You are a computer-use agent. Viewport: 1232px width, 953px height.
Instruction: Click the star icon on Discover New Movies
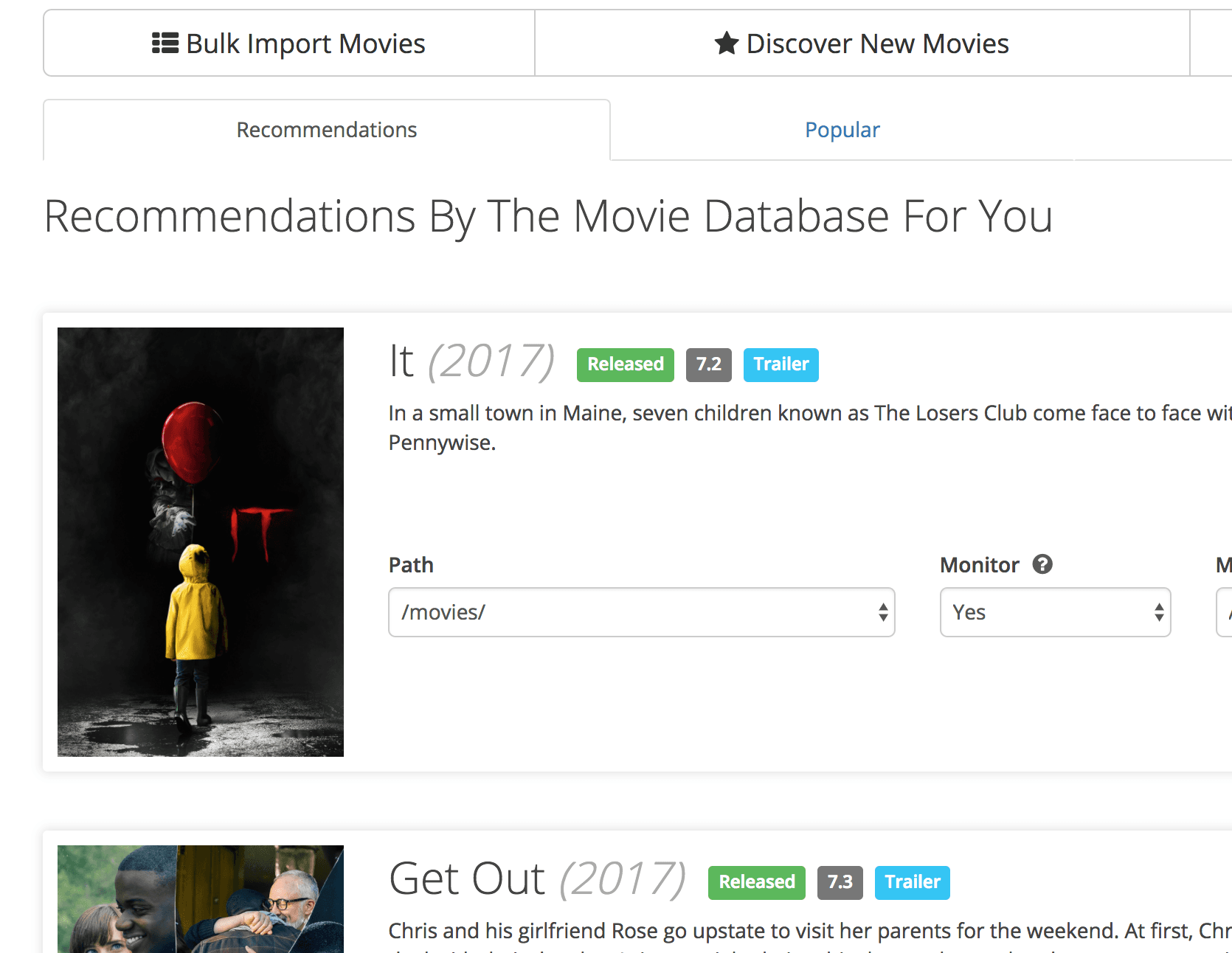(x=726, y=44)
